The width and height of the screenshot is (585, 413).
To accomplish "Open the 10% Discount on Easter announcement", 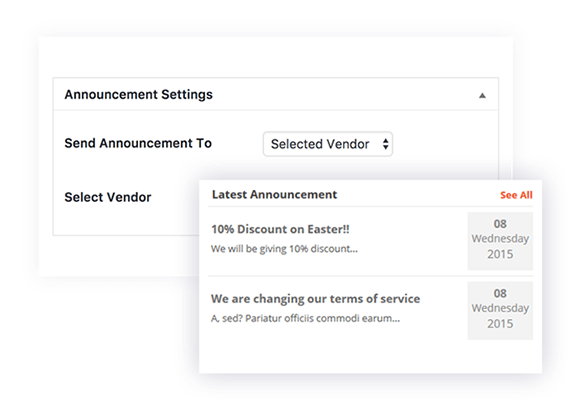I will tap(280, 229).
